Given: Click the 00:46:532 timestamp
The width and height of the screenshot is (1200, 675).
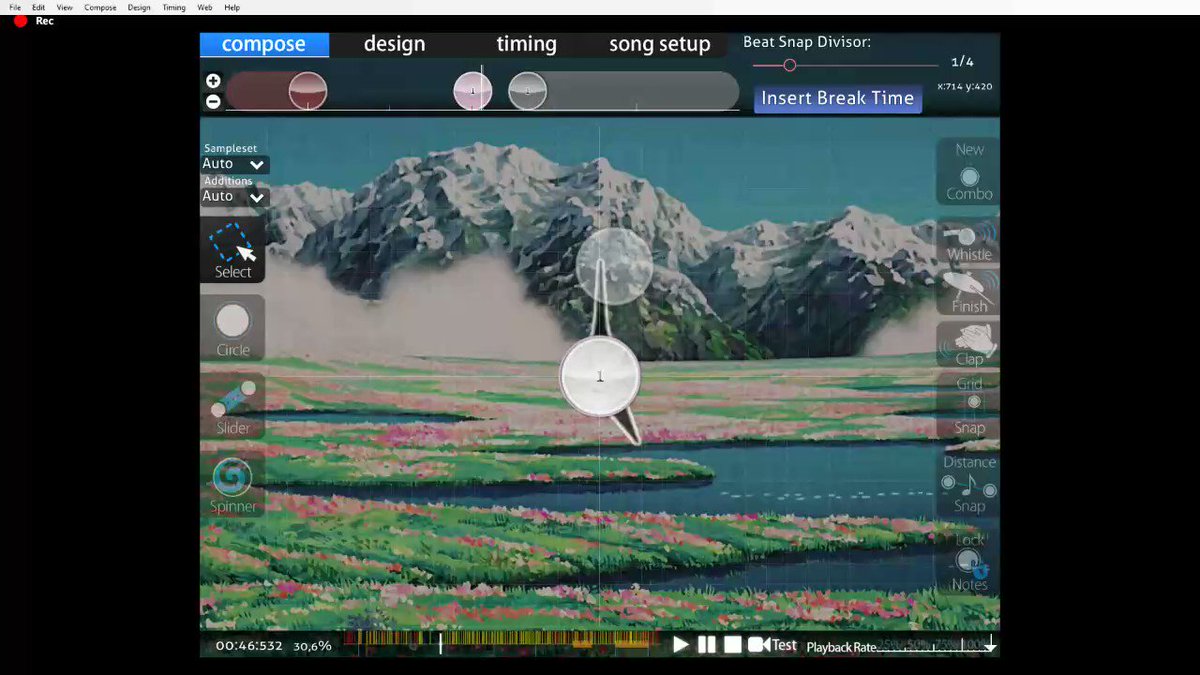Looking at the screenshot, I should (249, 646).
